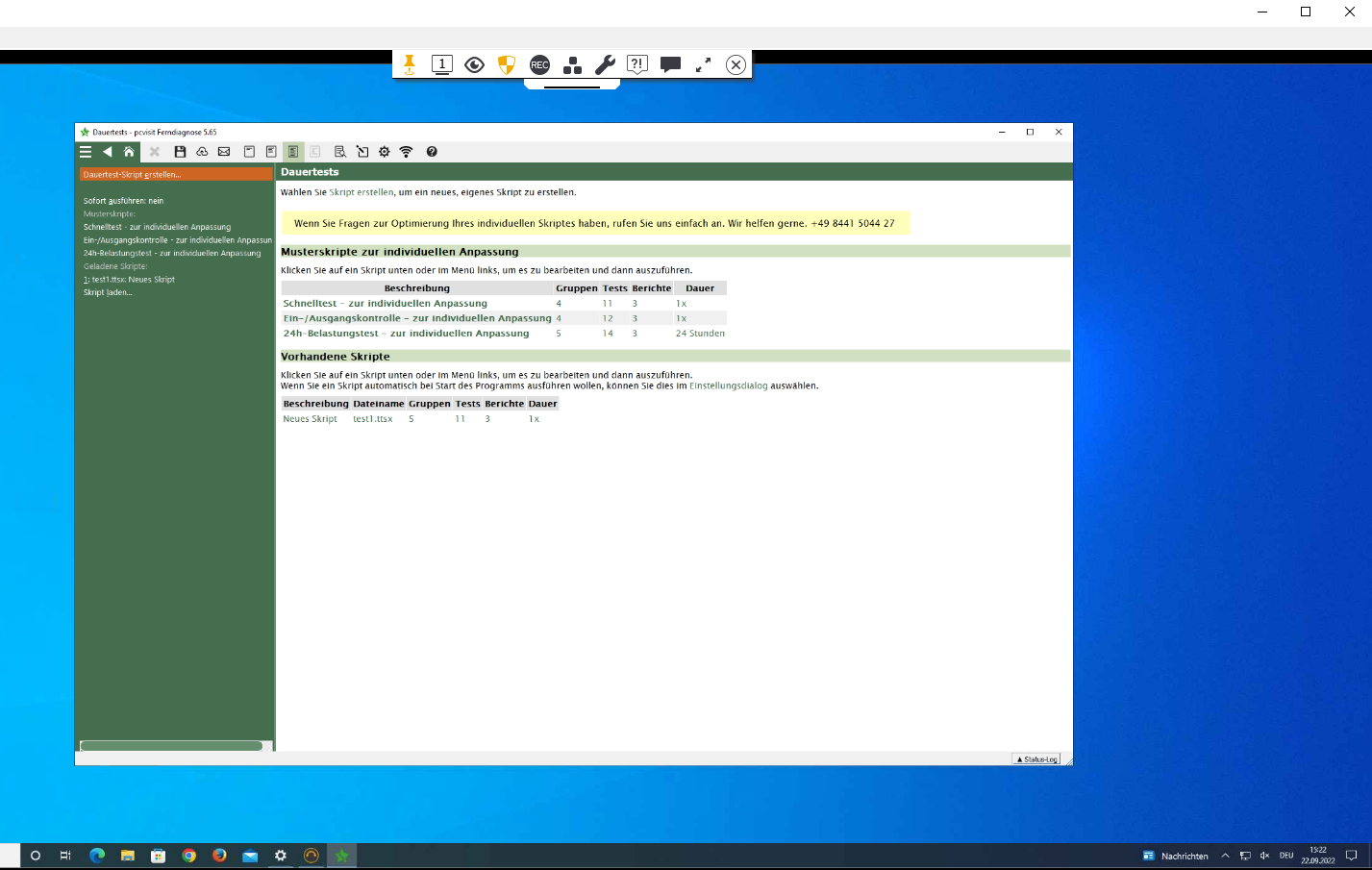Click the wrench tools icon
The image size is (1372, 870).
pos(605,65)
